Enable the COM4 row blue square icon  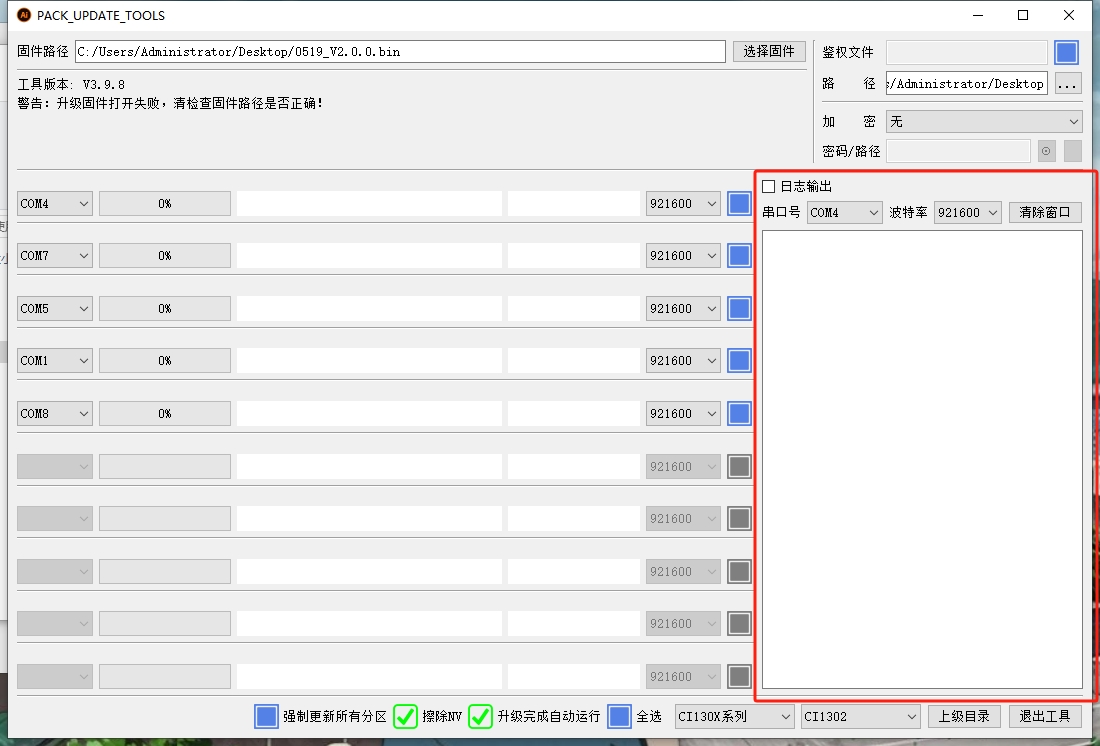tap(738, 203)
